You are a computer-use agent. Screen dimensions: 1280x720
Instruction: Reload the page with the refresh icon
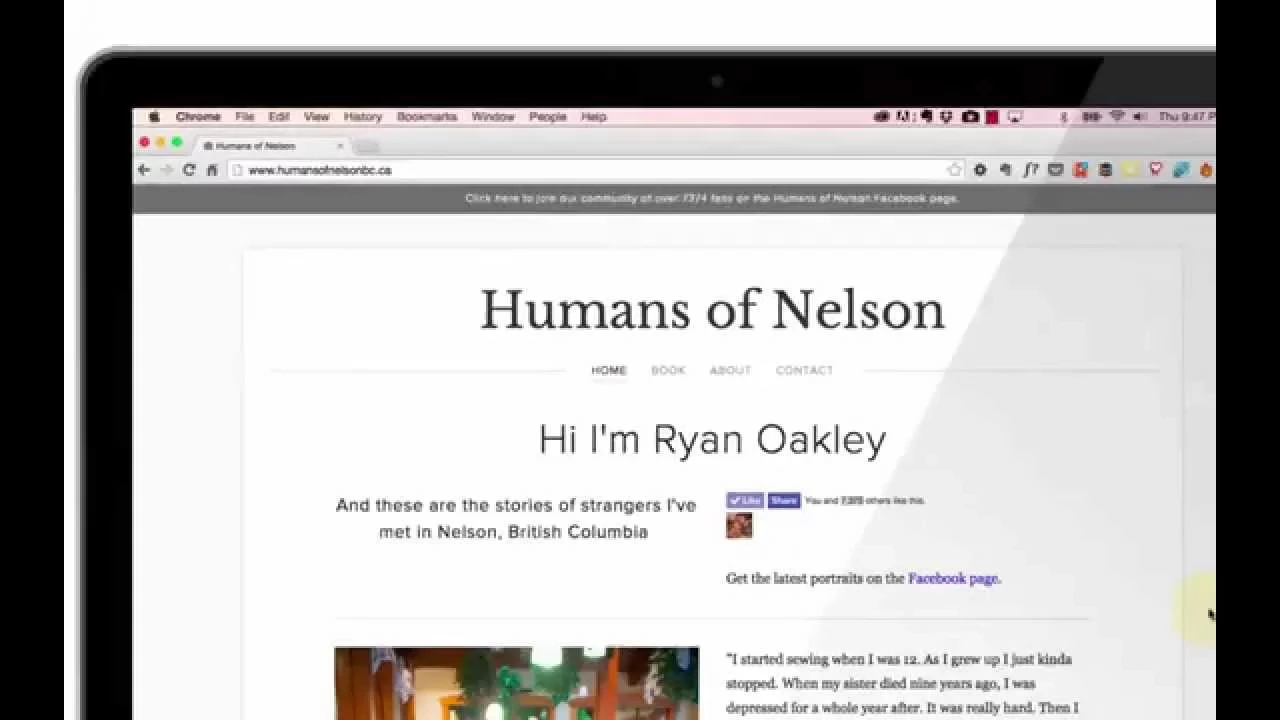pyautogui.click(x=188, y=170)
